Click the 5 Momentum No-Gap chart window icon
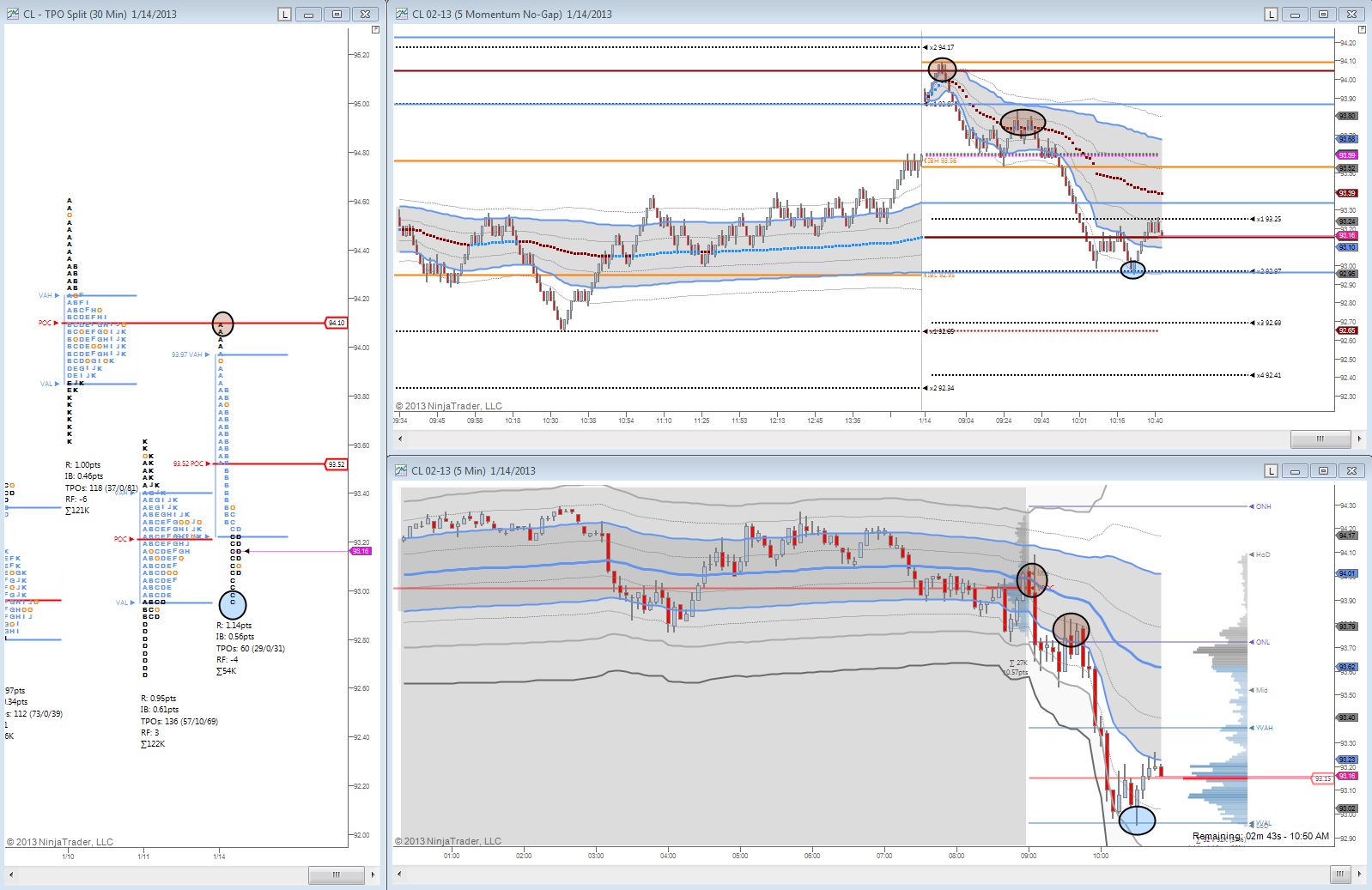1372x890 pixels. click(x=402, y=14)
